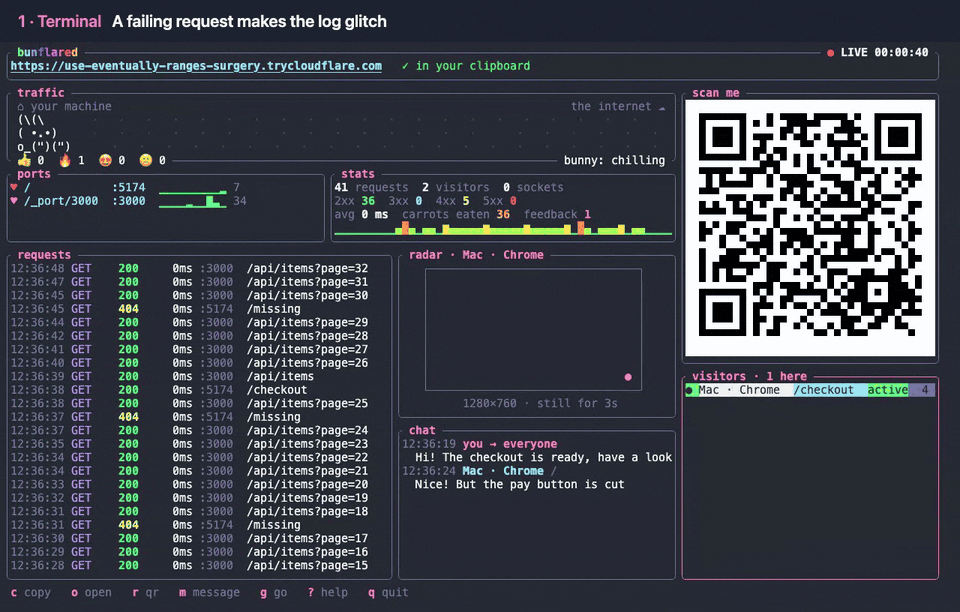Click the '41 requests' stat

pyautogui.click(x=371, y=187)
